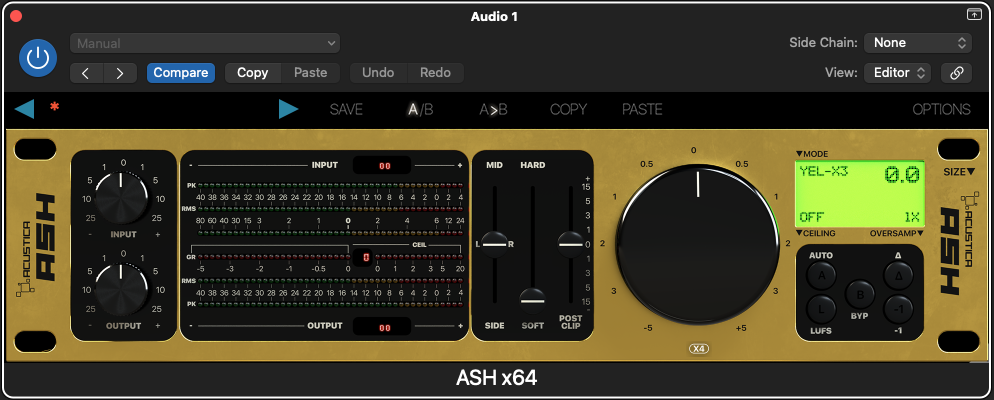The height and width of the screenshot is (400, 994).
Task: Click the window expand icon at top right
Action: [x=974, y=15]
